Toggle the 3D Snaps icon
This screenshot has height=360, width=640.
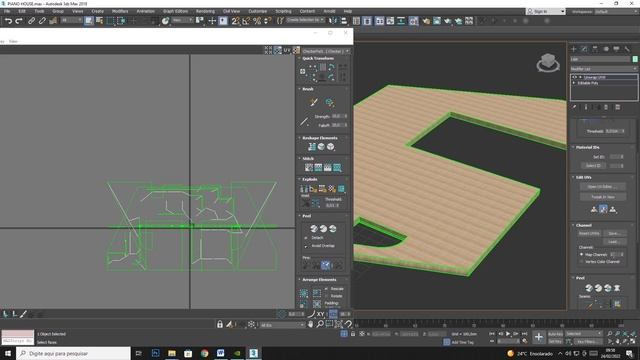(236, 21)
